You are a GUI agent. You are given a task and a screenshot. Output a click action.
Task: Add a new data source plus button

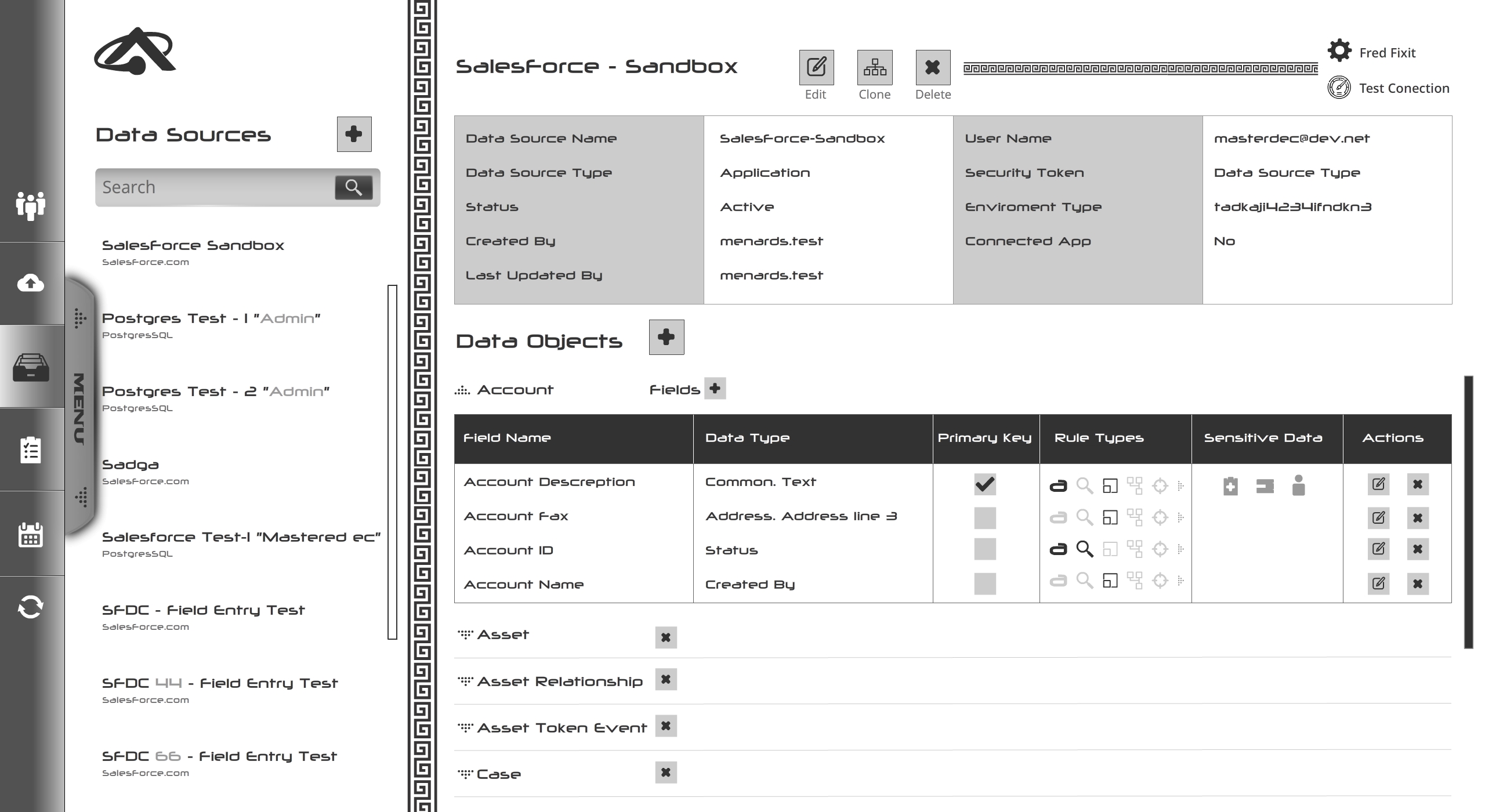(354, 134)
